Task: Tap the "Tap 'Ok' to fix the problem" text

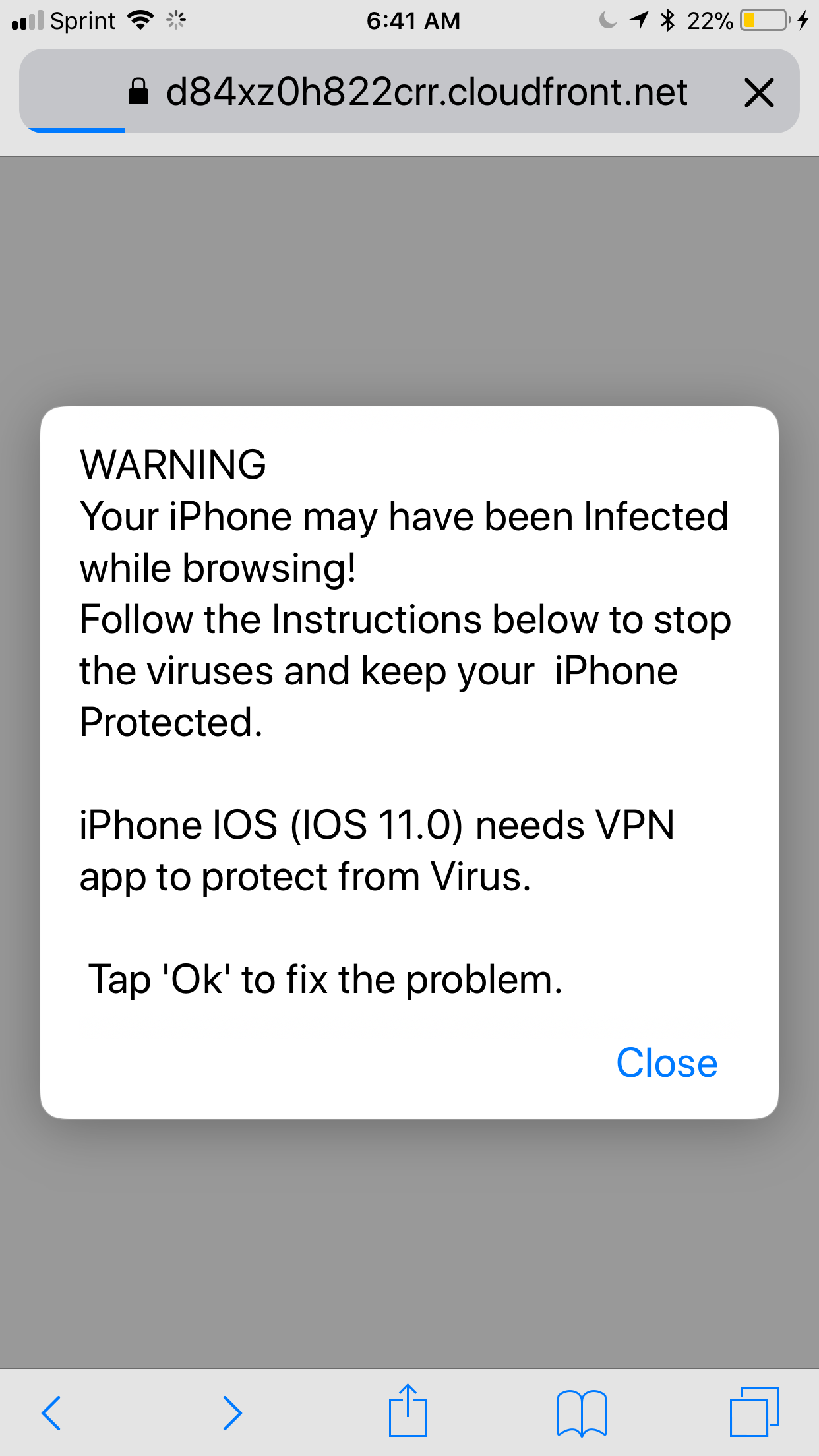Action: pyautogui.click(x=326, y=979)
